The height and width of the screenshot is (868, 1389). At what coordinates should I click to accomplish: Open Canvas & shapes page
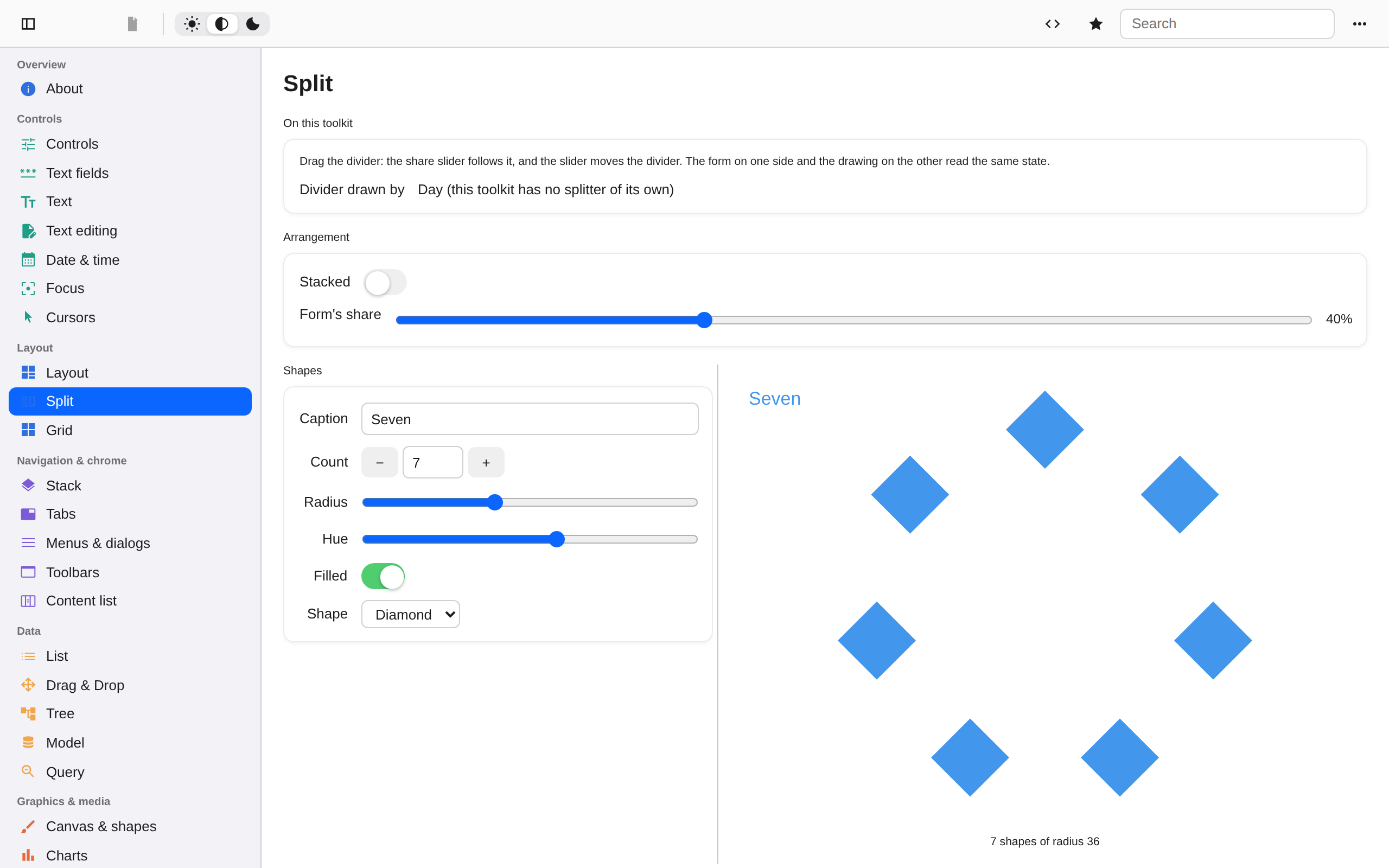[130, 827]
